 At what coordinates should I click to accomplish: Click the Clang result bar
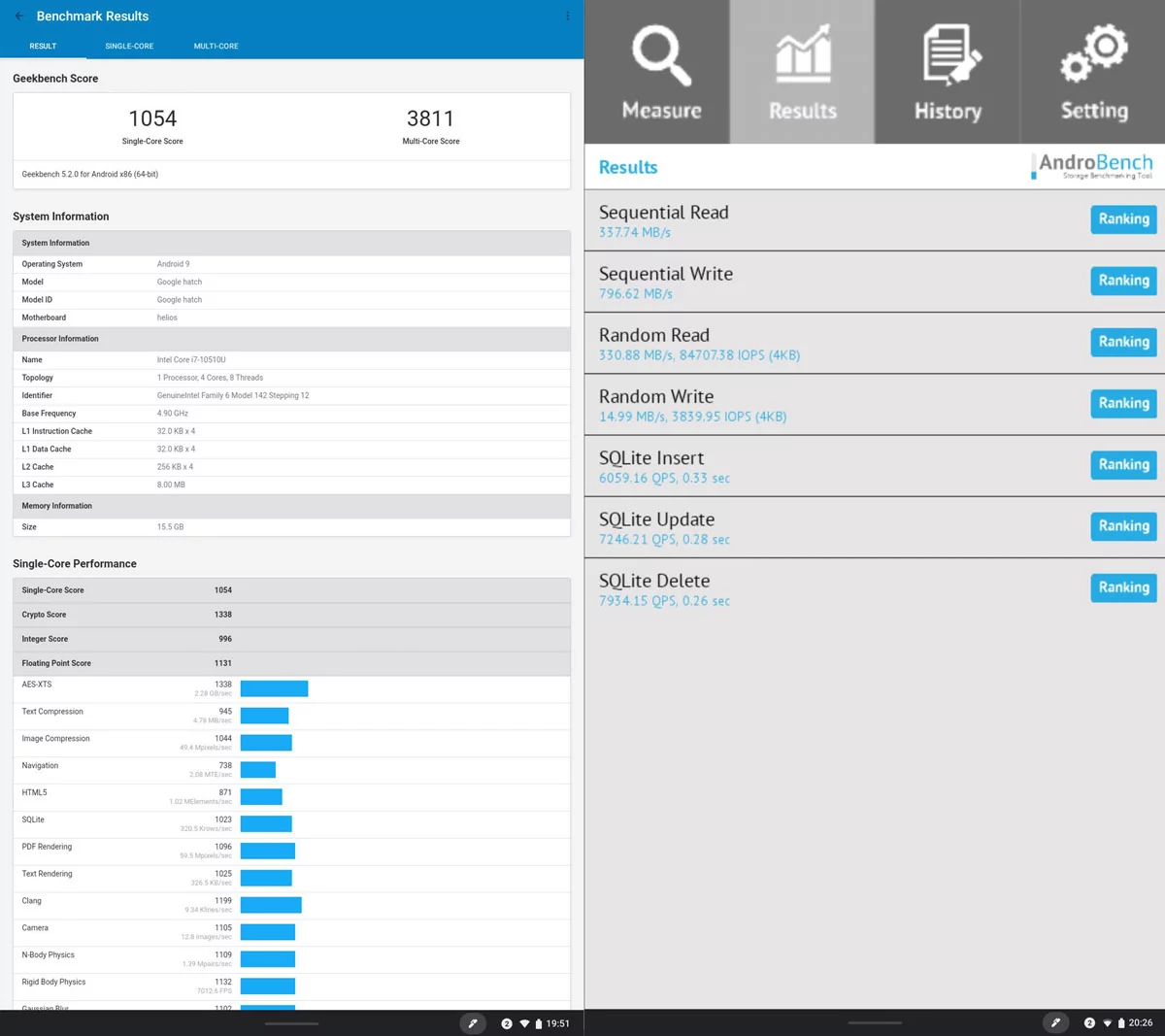(x=271, y=905)
